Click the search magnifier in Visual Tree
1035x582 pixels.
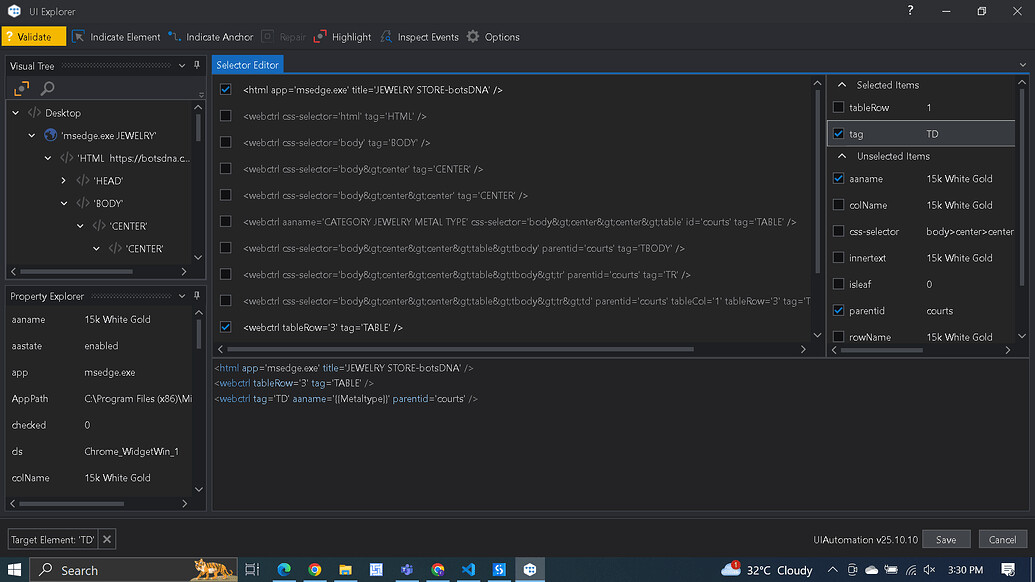pyautogui.click(x=48, y=88)
